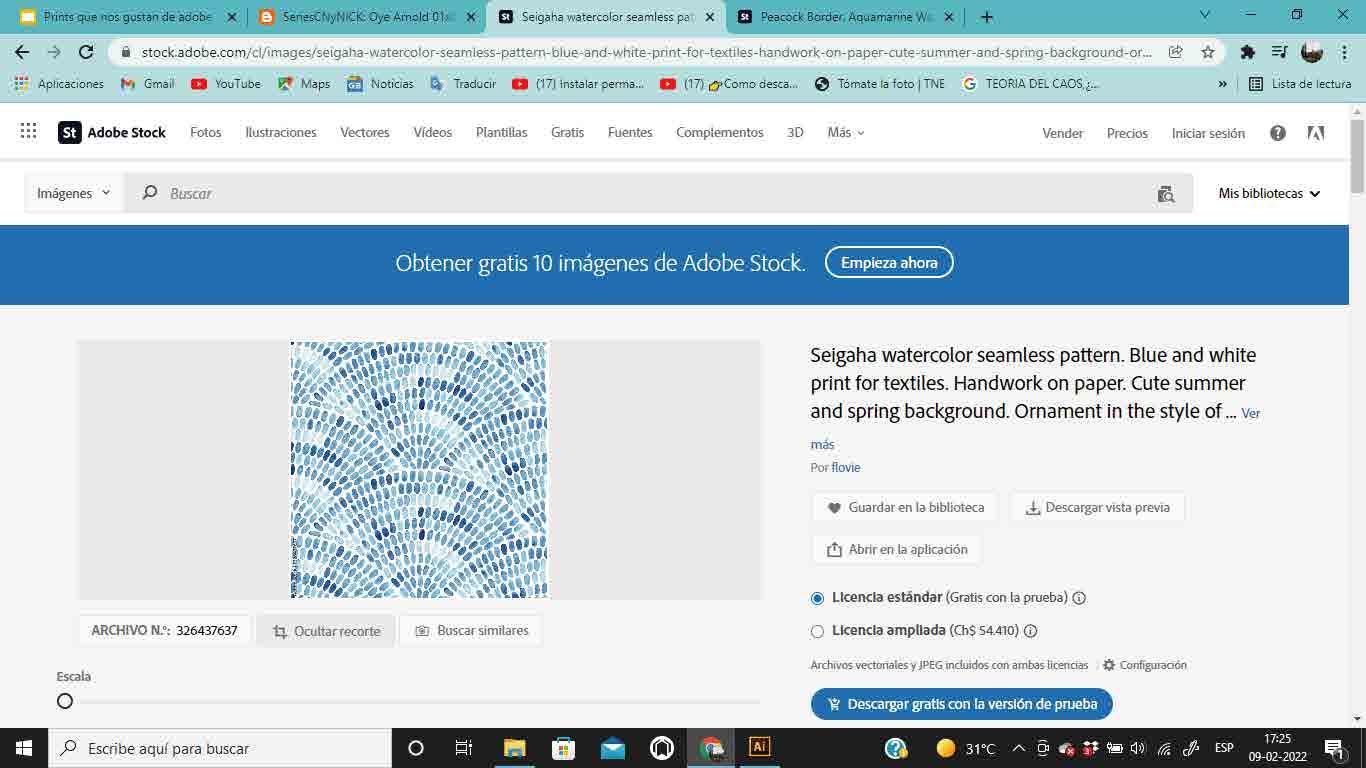Image resolution: width=1366 pixels, height=768 pixels.
Task: Open the Precios page
Action: (1127, 133)
